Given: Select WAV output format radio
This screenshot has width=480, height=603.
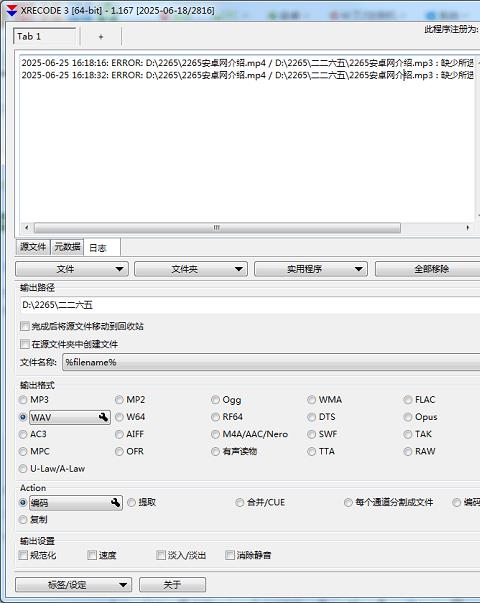Looking at the screenshot, I should pos(23,417).
